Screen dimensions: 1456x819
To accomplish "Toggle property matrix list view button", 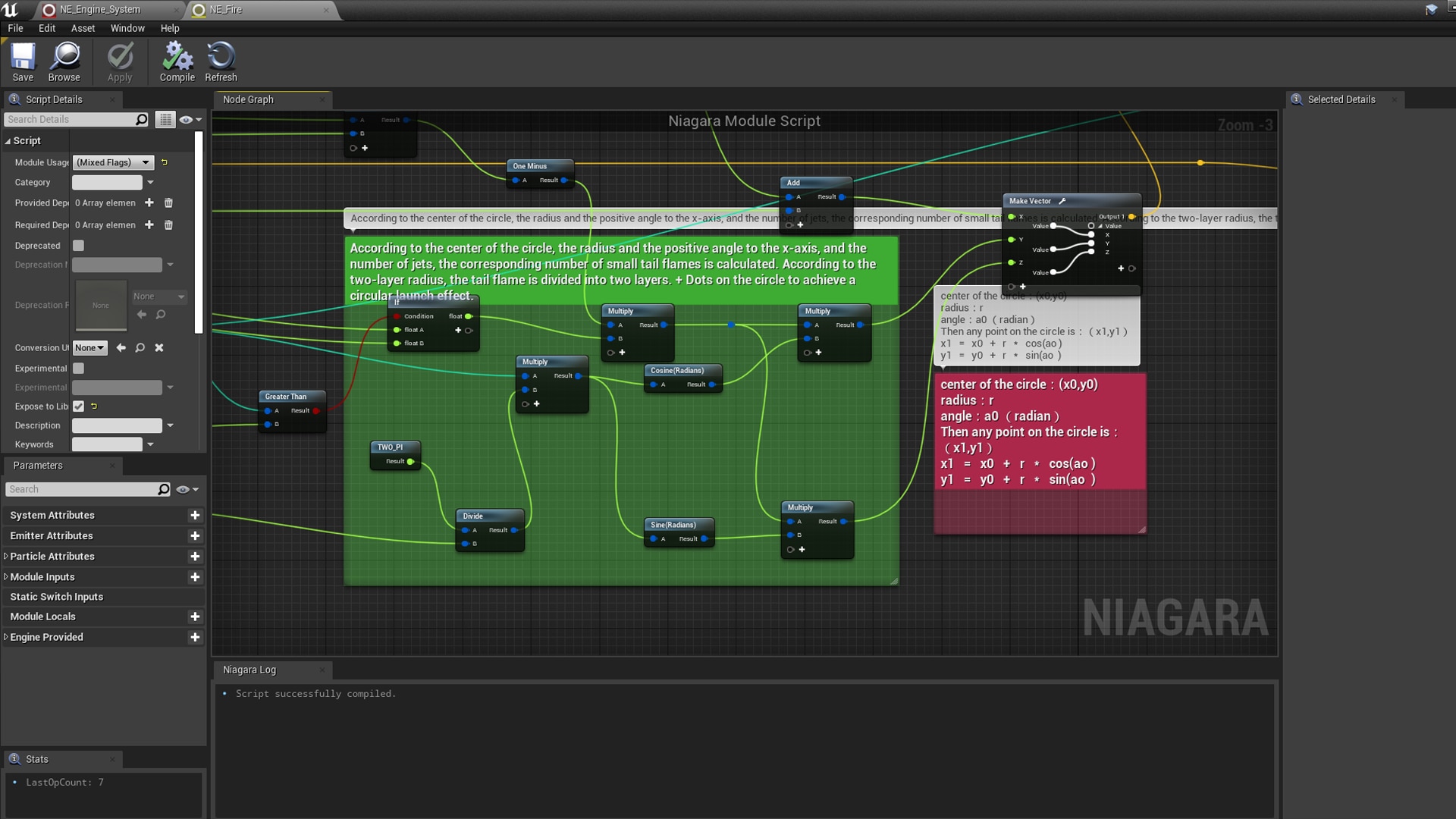I will click(165, 120).
